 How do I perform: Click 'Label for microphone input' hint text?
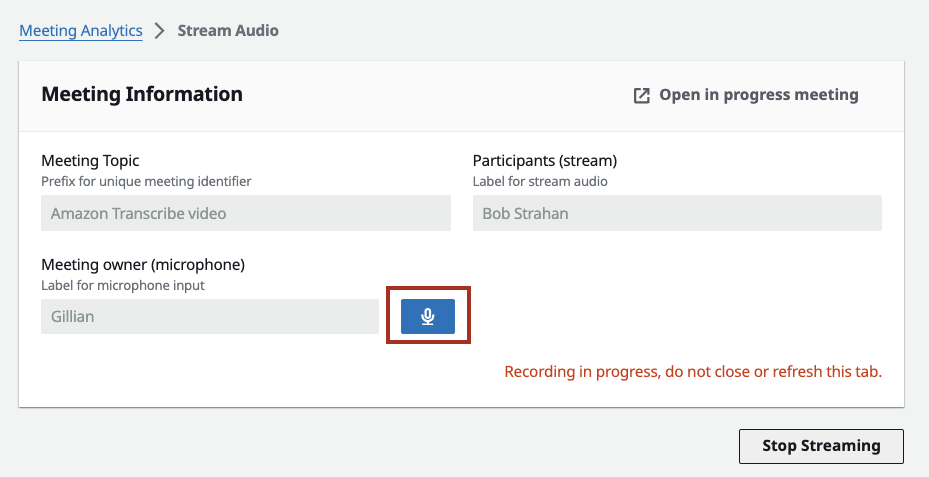[123, 285]
